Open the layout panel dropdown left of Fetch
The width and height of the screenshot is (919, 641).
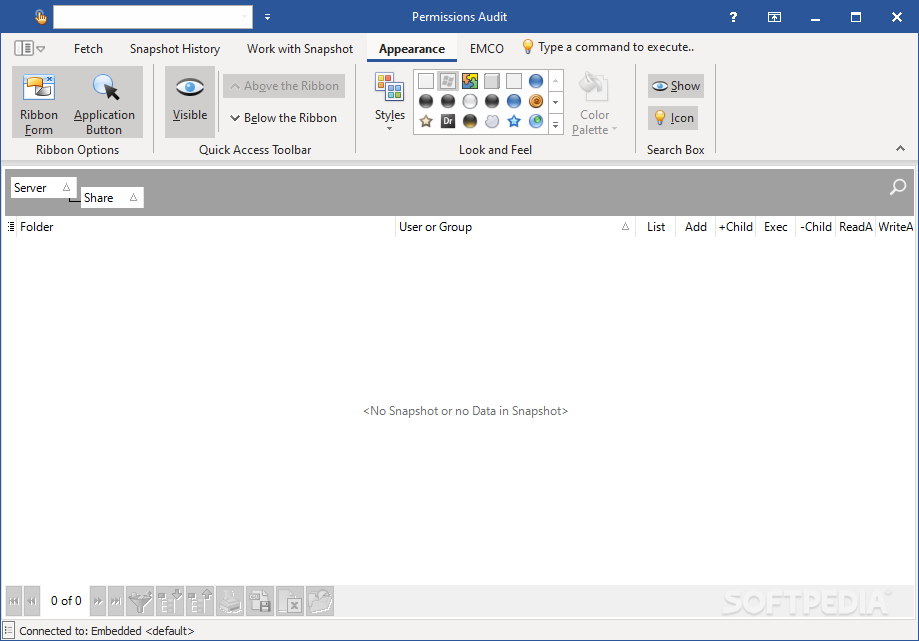(29, 49)
